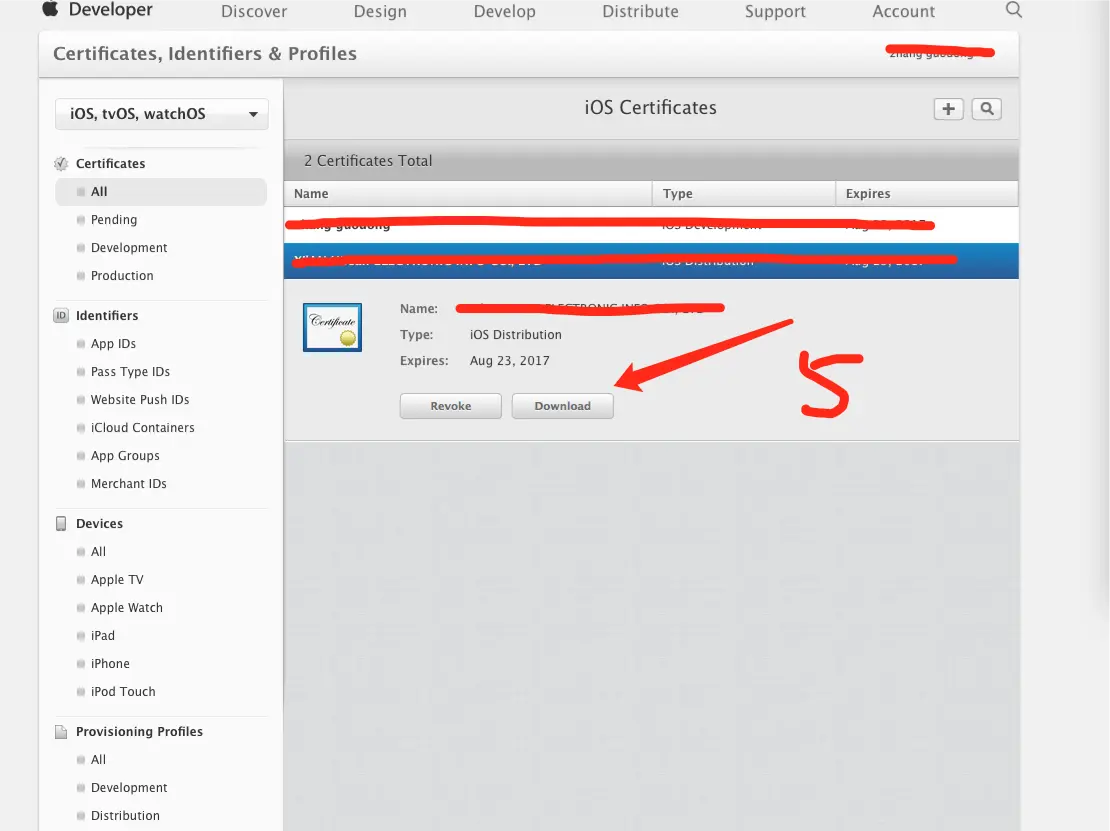Viewport: 1110px width, 831px height.
Task: Sort certificates by Expires column header
Action: pos(926,193)
